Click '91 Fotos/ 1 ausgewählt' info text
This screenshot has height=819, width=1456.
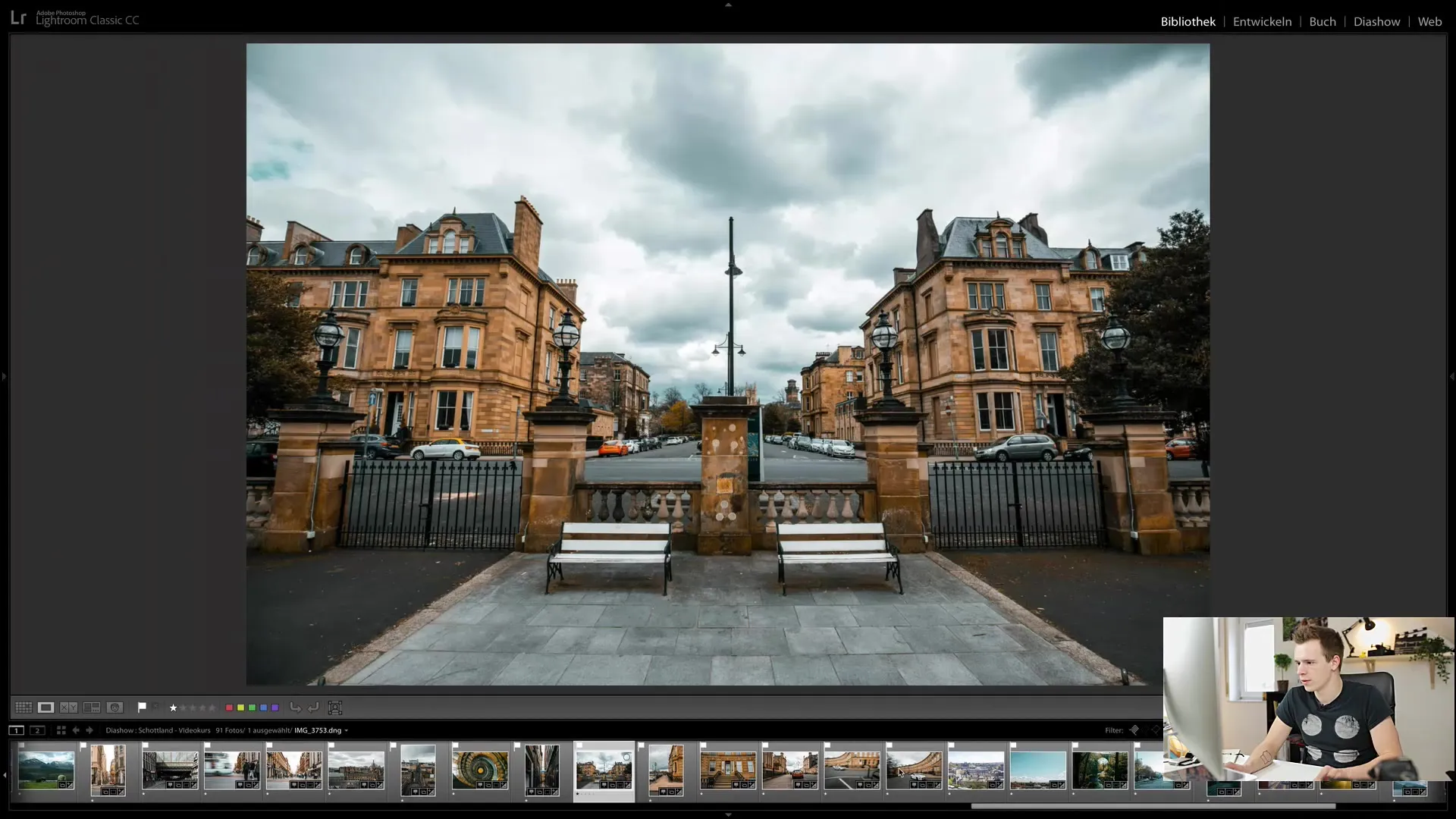click(x=253, y=730)
